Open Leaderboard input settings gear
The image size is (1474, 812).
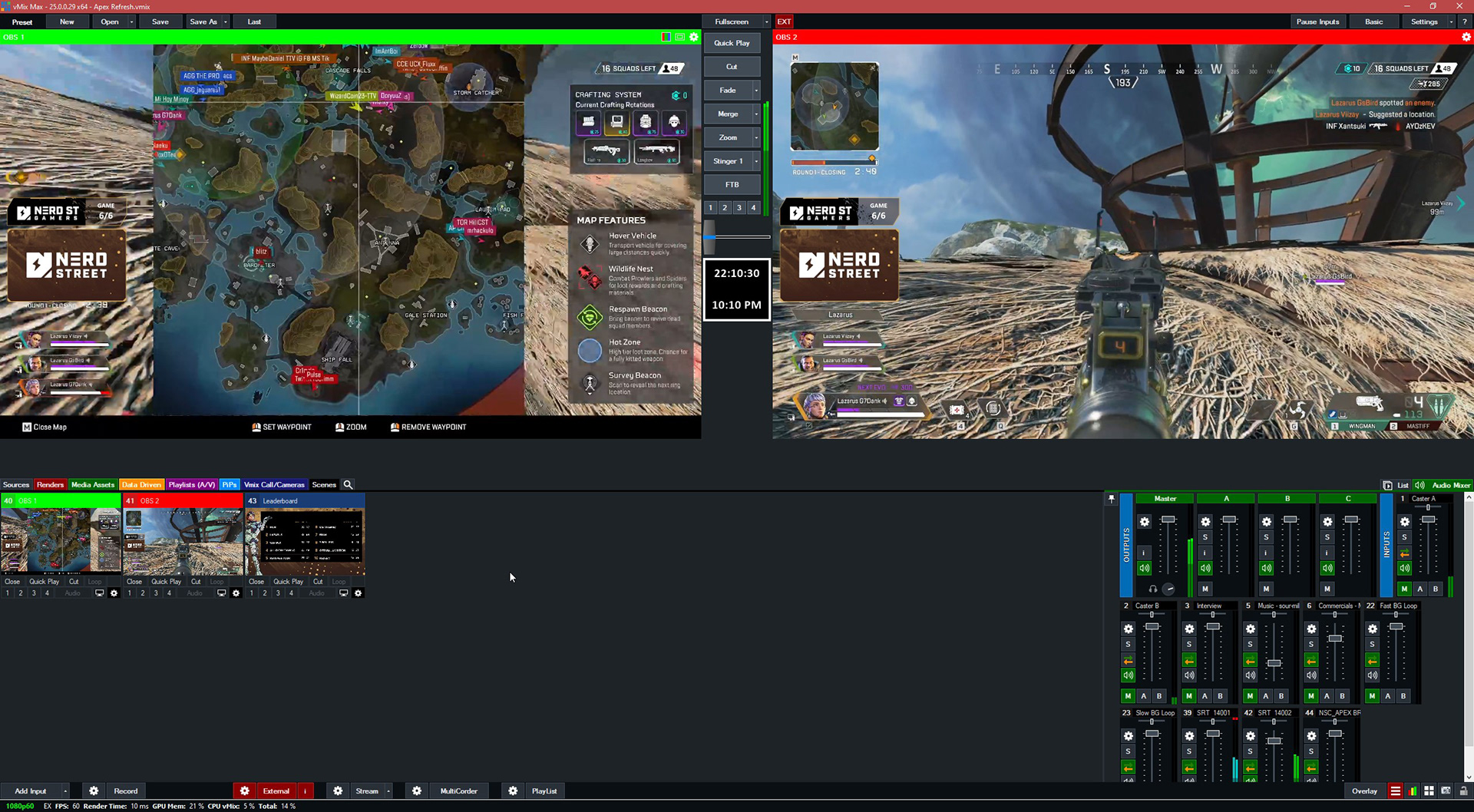[358, 593]
